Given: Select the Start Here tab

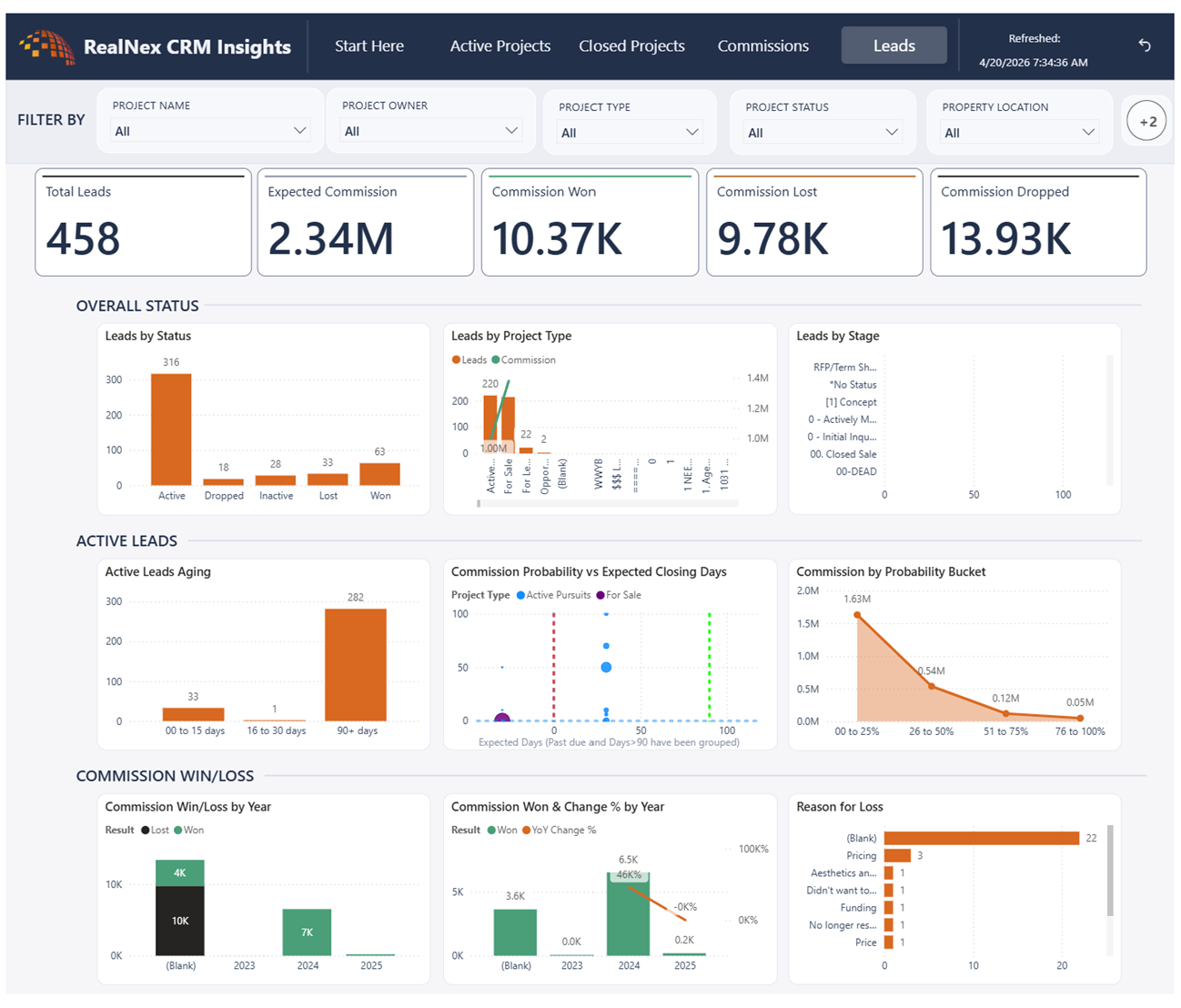Looking at the screenshot, I should point(369,45).
